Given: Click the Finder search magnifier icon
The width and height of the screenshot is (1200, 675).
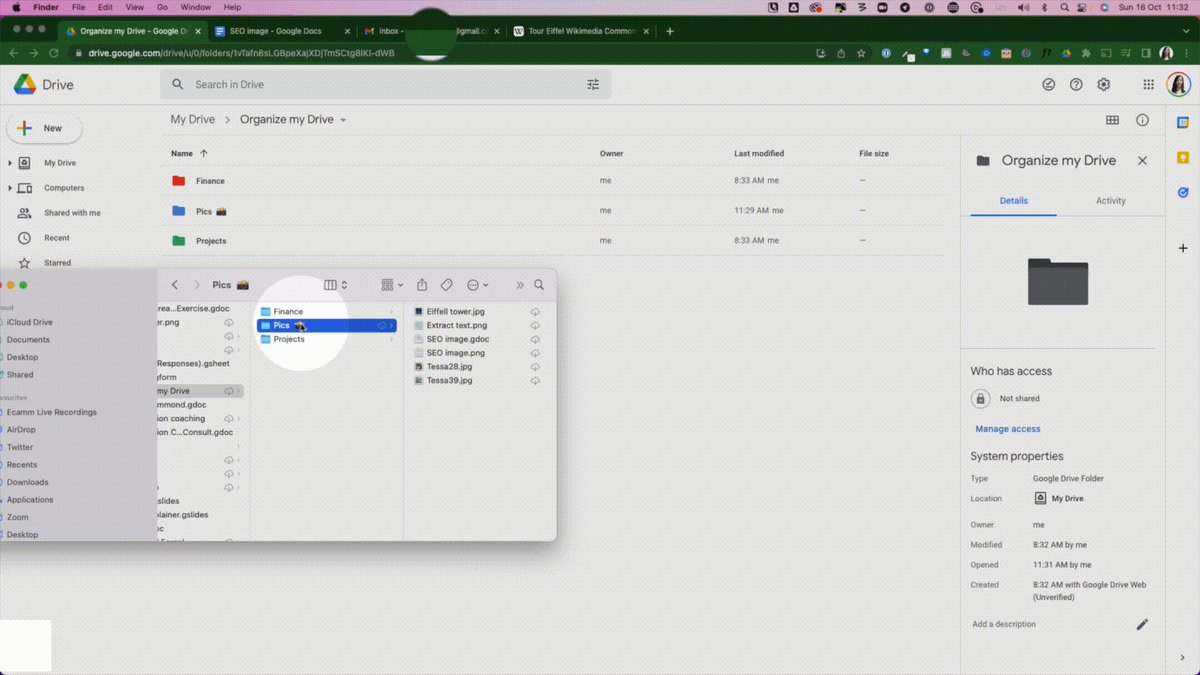Looking at the screenshot, I should (x=539, y=285).
